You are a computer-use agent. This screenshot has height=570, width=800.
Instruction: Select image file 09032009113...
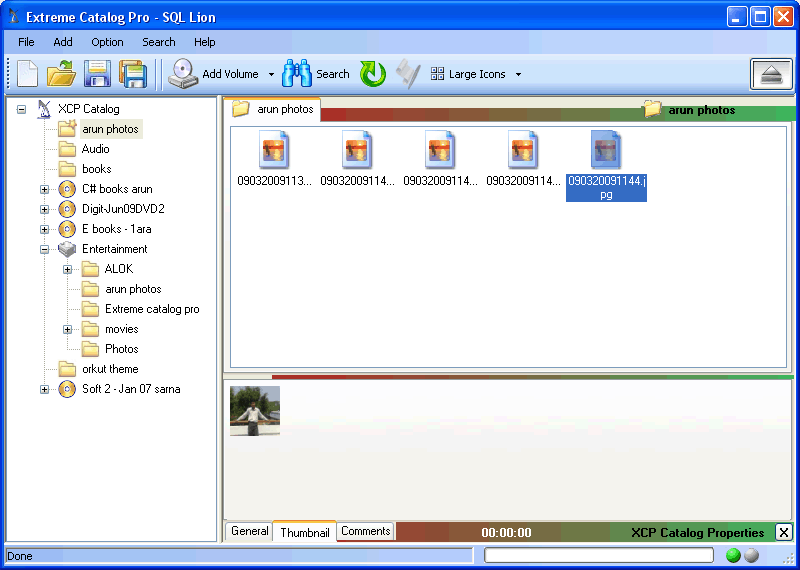point(274,159)
